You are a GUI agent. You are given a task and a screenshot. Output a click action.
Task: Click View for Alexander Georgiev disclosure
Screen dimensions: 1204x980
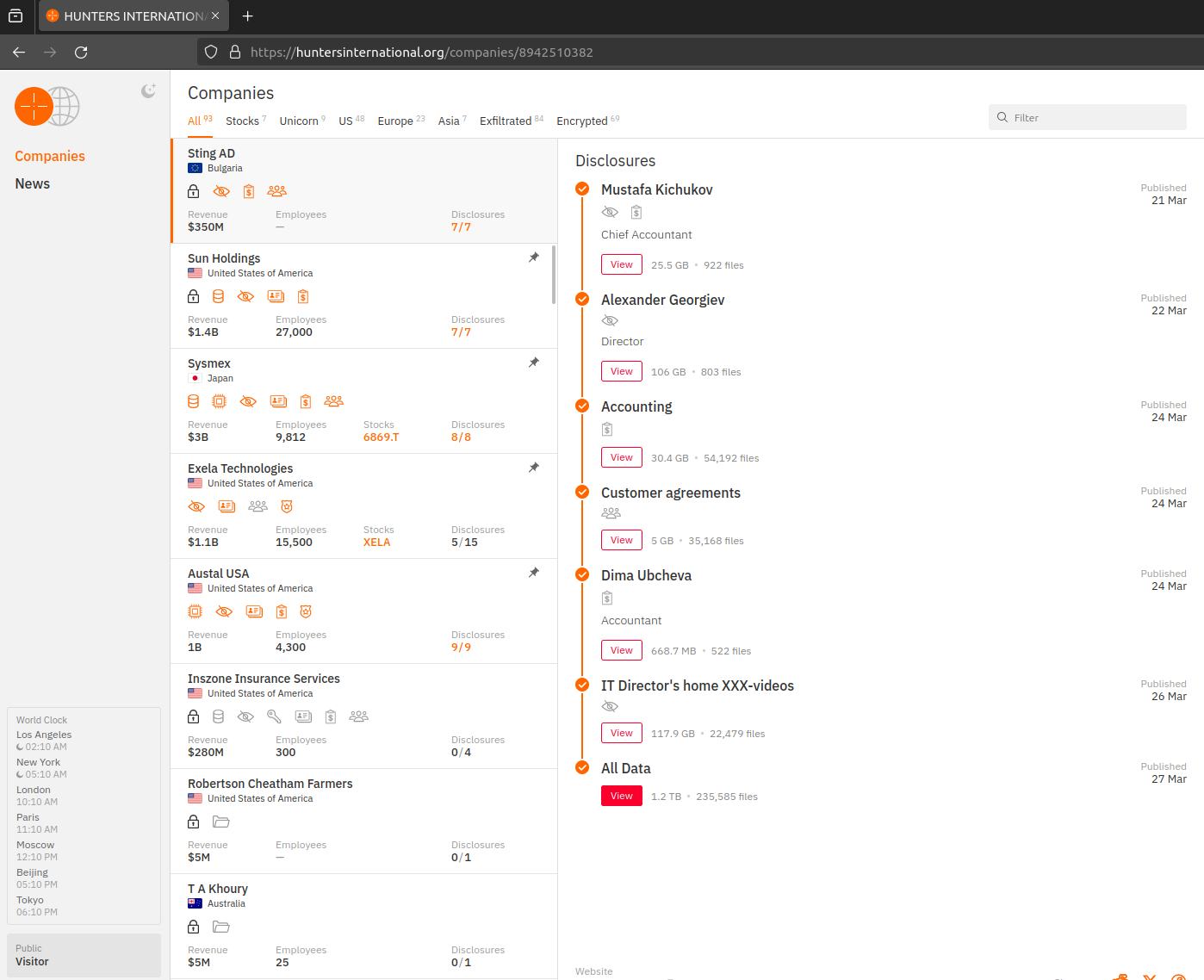(622, 371)
